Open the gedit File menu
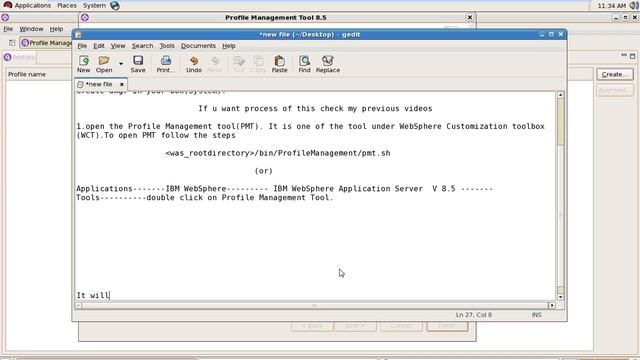 coord(82,46)
